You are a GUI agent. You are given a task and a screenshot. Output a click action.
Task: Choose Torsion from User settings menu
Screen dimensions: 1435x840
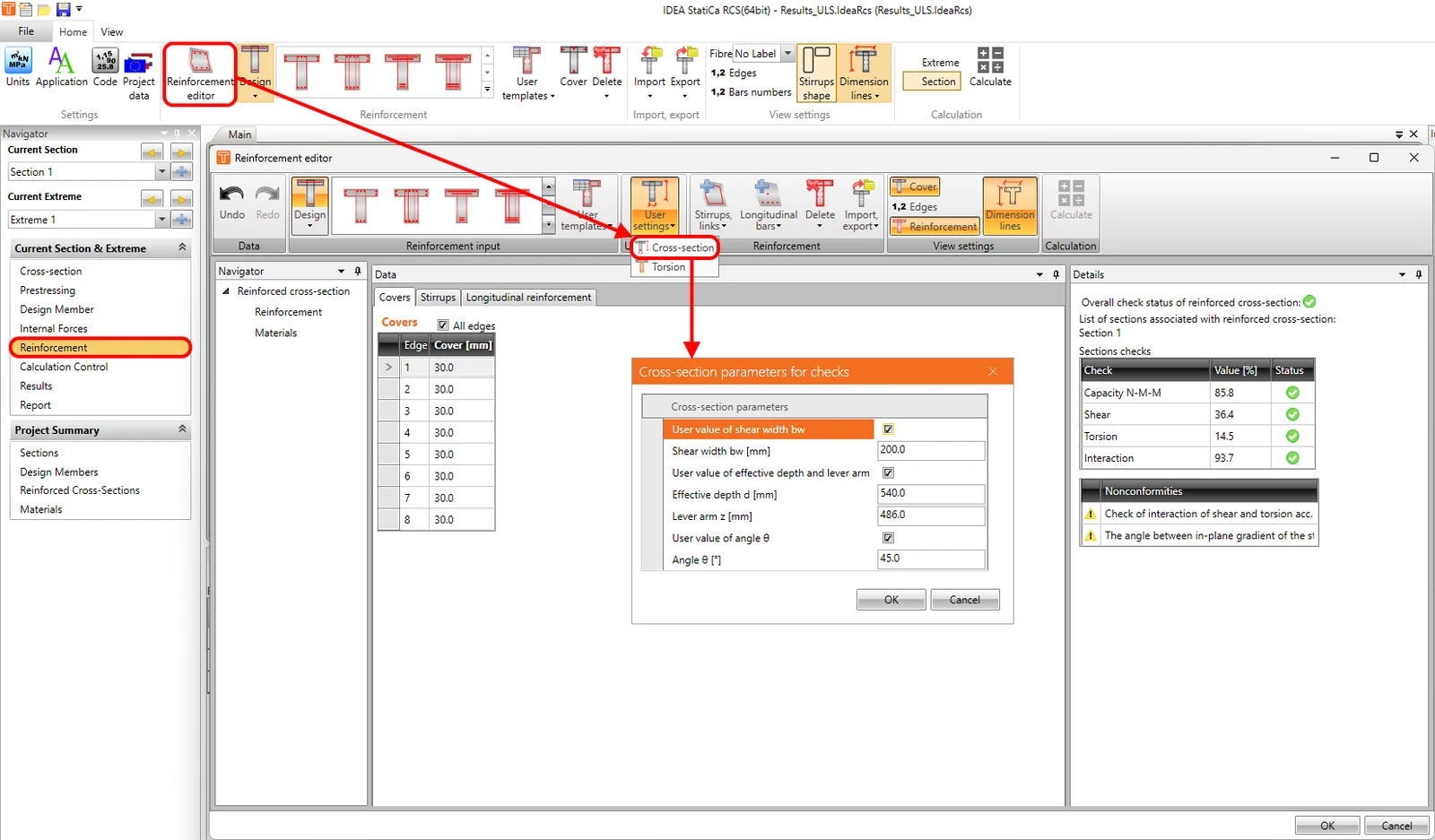tap(668, 267)
